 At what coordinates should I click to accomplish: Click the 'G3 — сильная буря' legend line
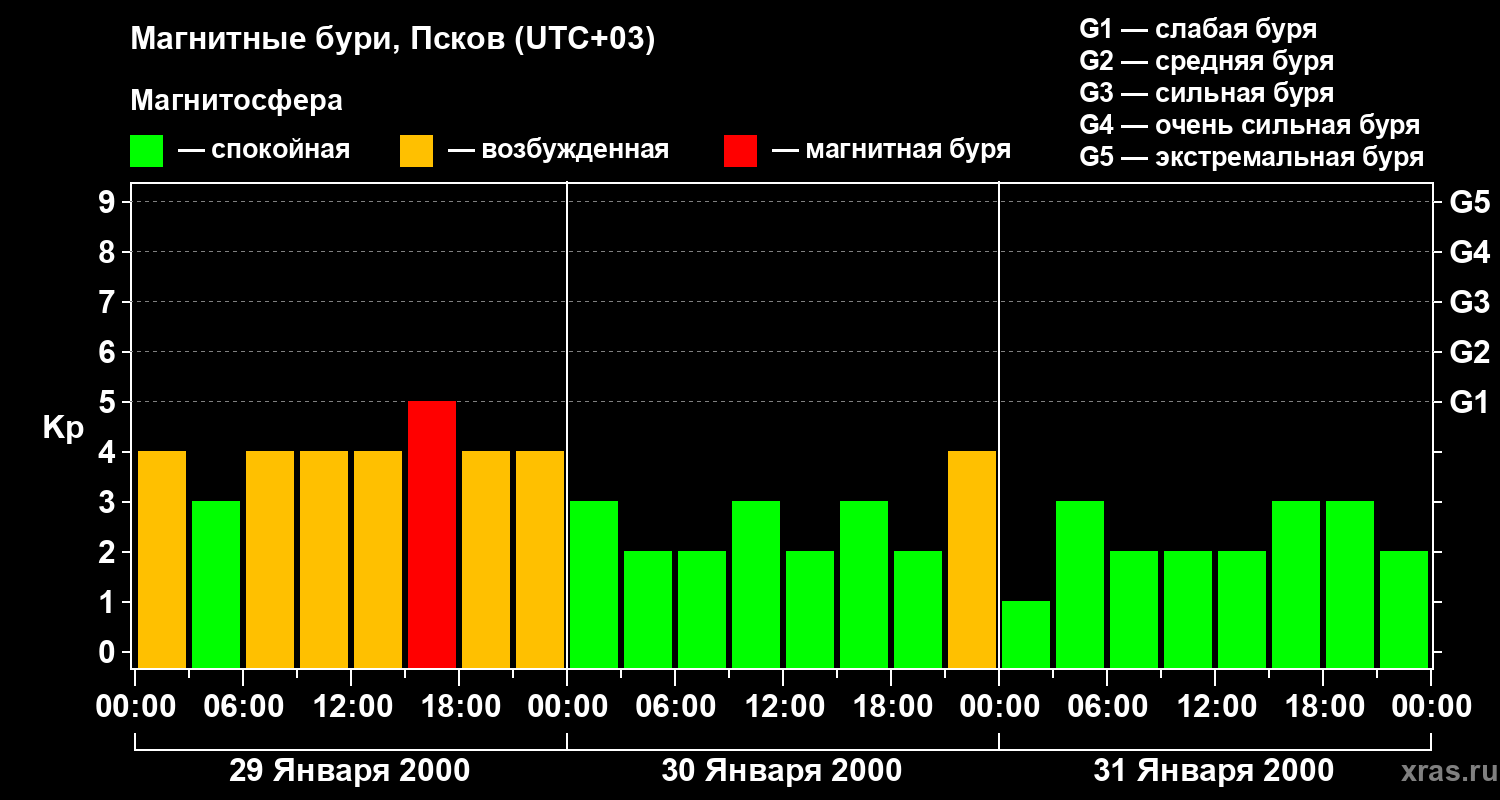tap(1207, 94)
